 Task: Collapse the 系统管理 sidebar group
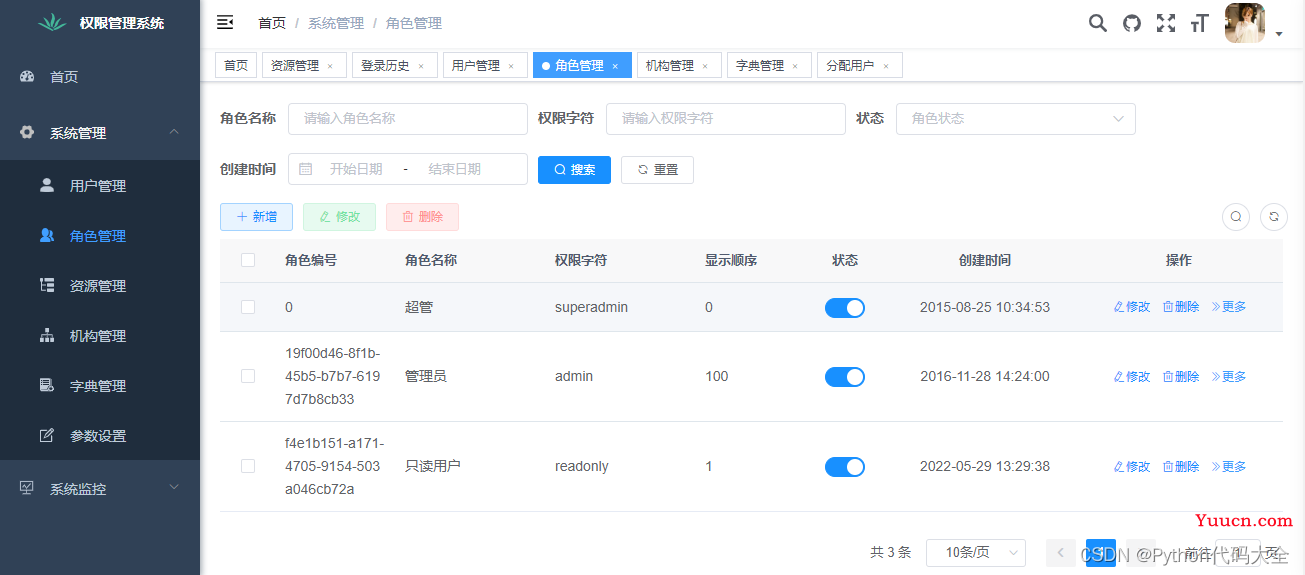(100, 133)
